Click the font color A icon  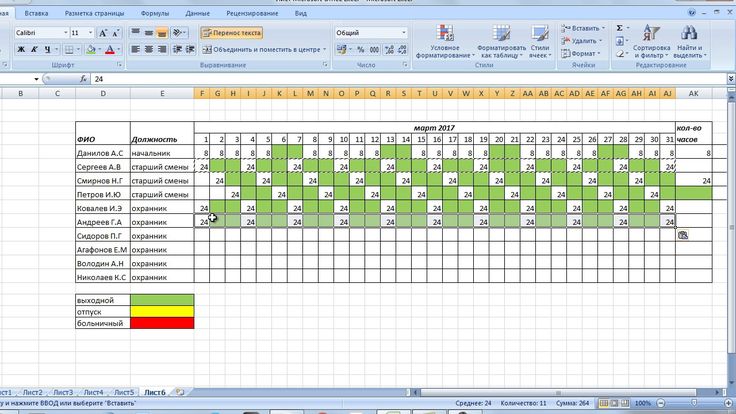109,49
